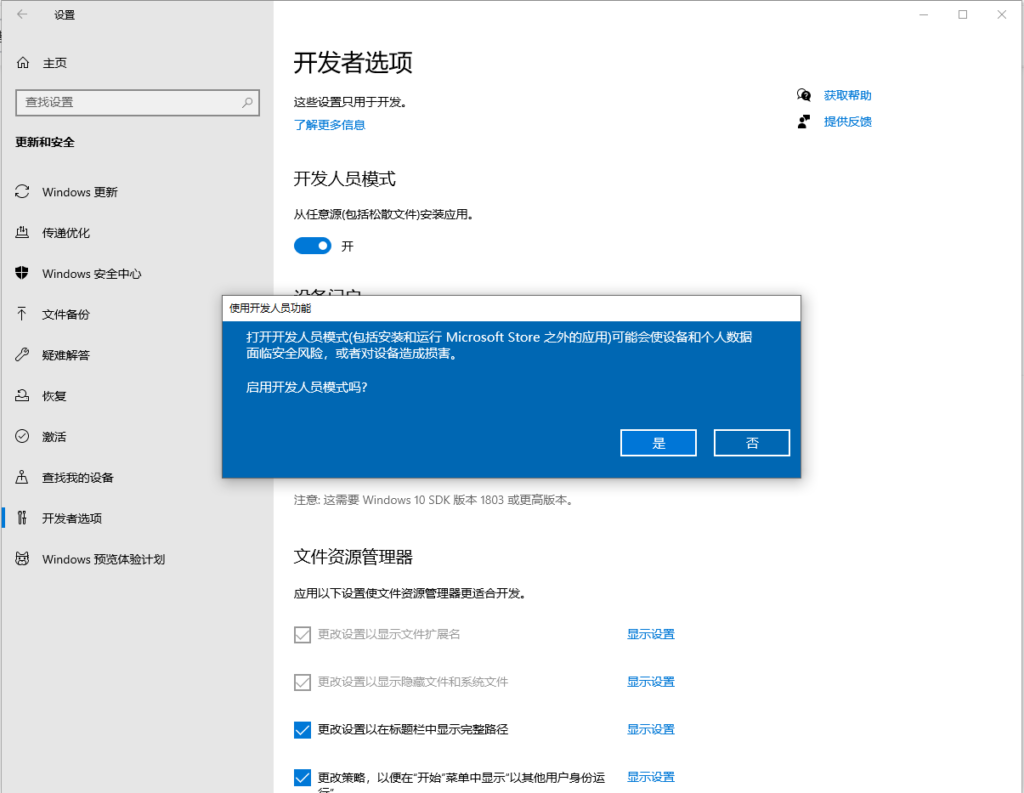This screenshot has width=1024, height=793.
Task: Open the 了解更多信息 link
Action: pyautogui.click(x=329, y=125)
